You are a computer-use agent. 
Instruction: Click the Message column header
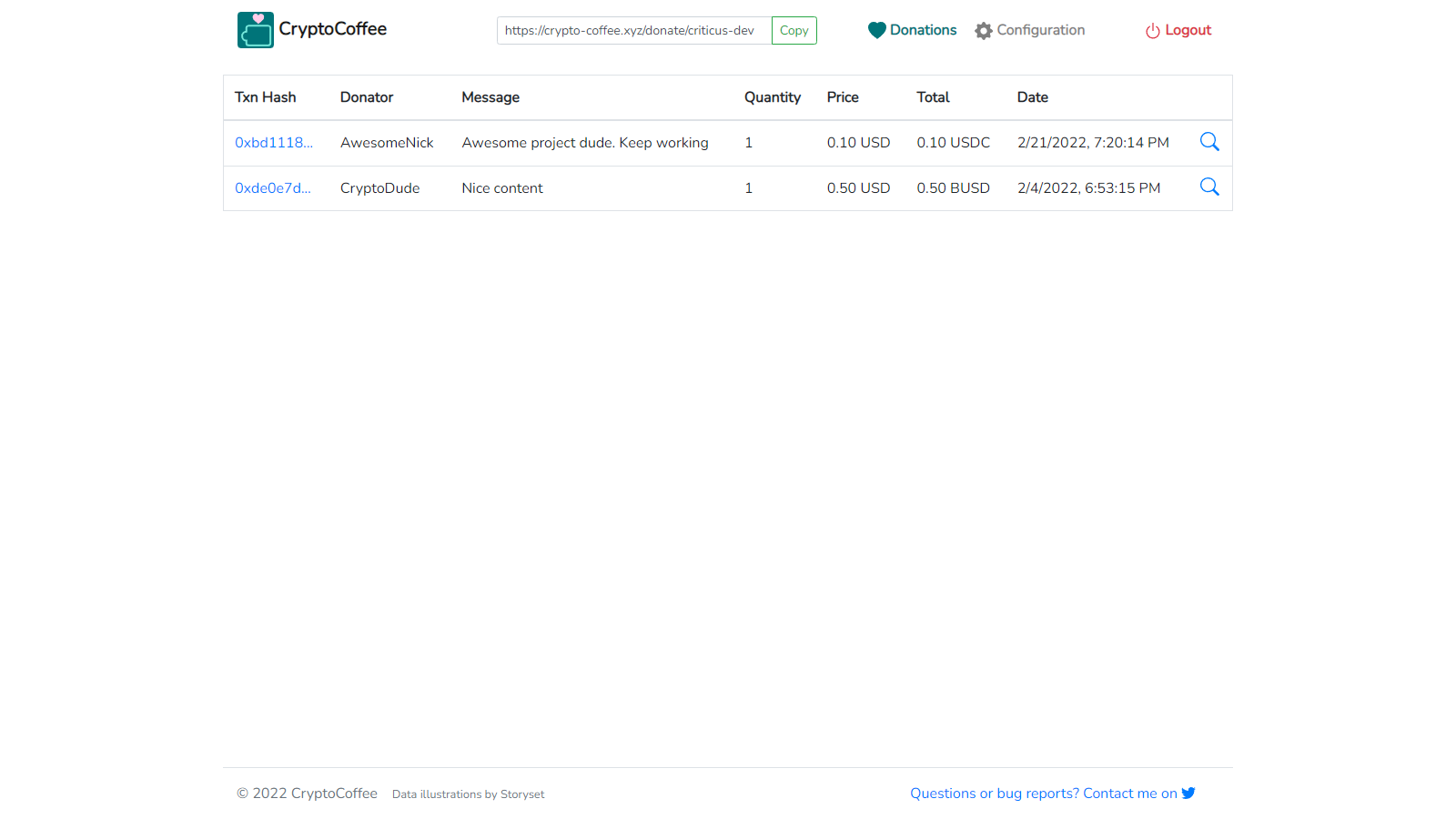490,97
